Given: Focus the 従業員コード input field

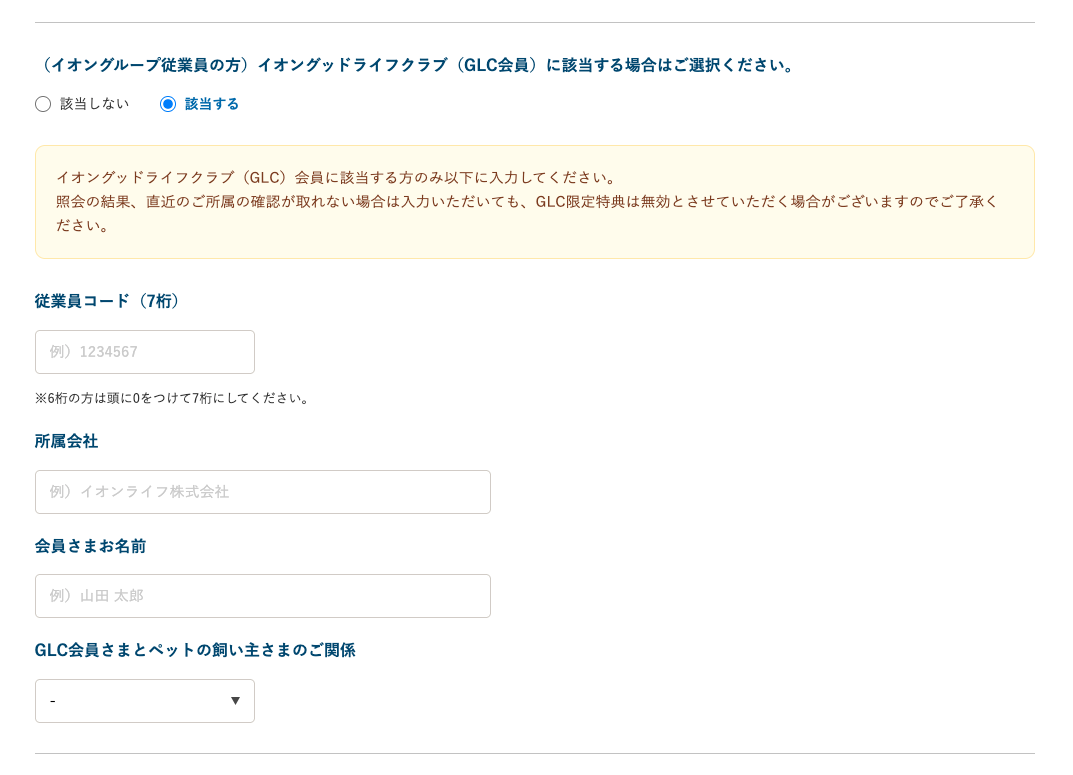Looking at the screenshot, I should click(145, 352).
